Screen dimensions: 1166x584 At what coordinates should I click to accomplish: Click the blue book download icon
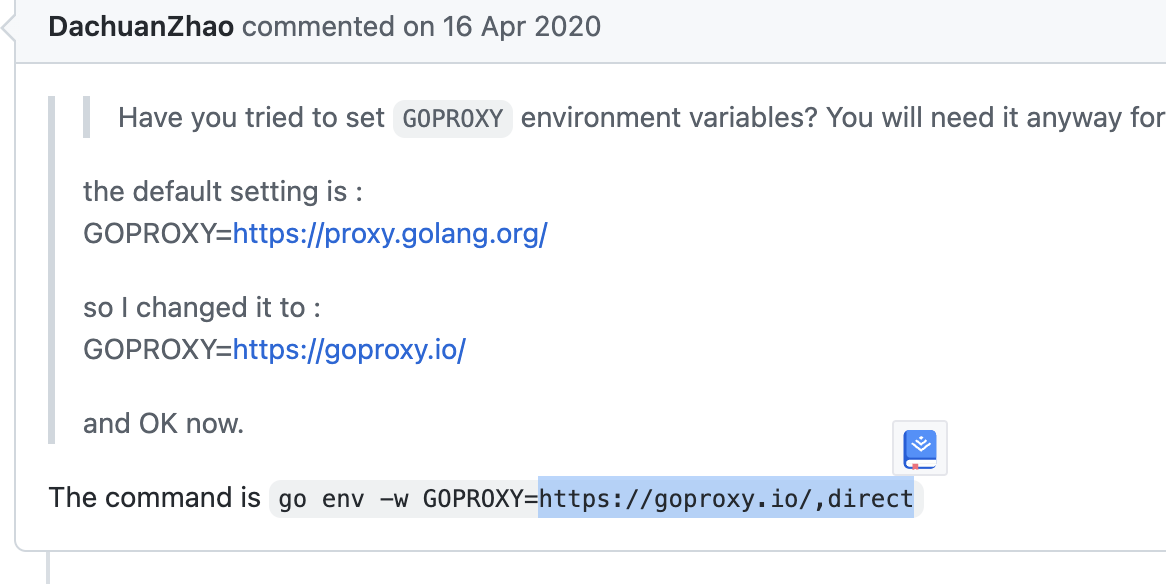(x=920, y=449)
